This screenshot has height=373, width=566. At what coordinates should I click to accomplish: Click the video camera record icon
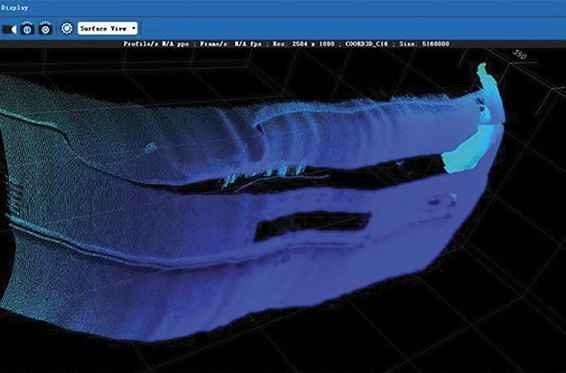pos(9,29)
